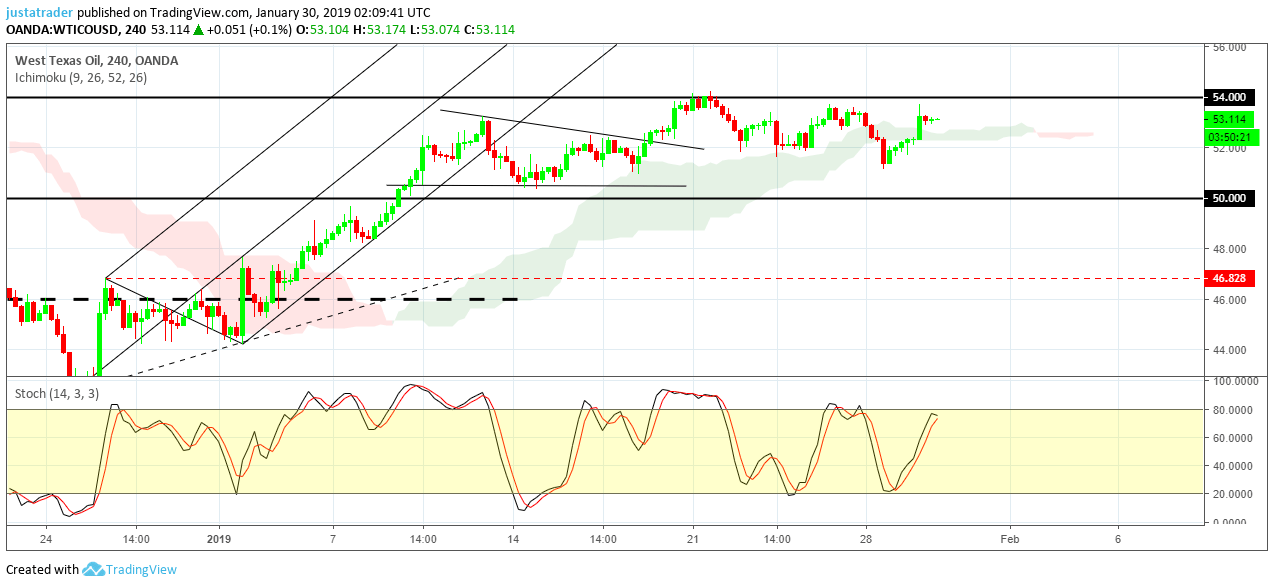Click the green up-arrow price change icon

tap(199, 30)
